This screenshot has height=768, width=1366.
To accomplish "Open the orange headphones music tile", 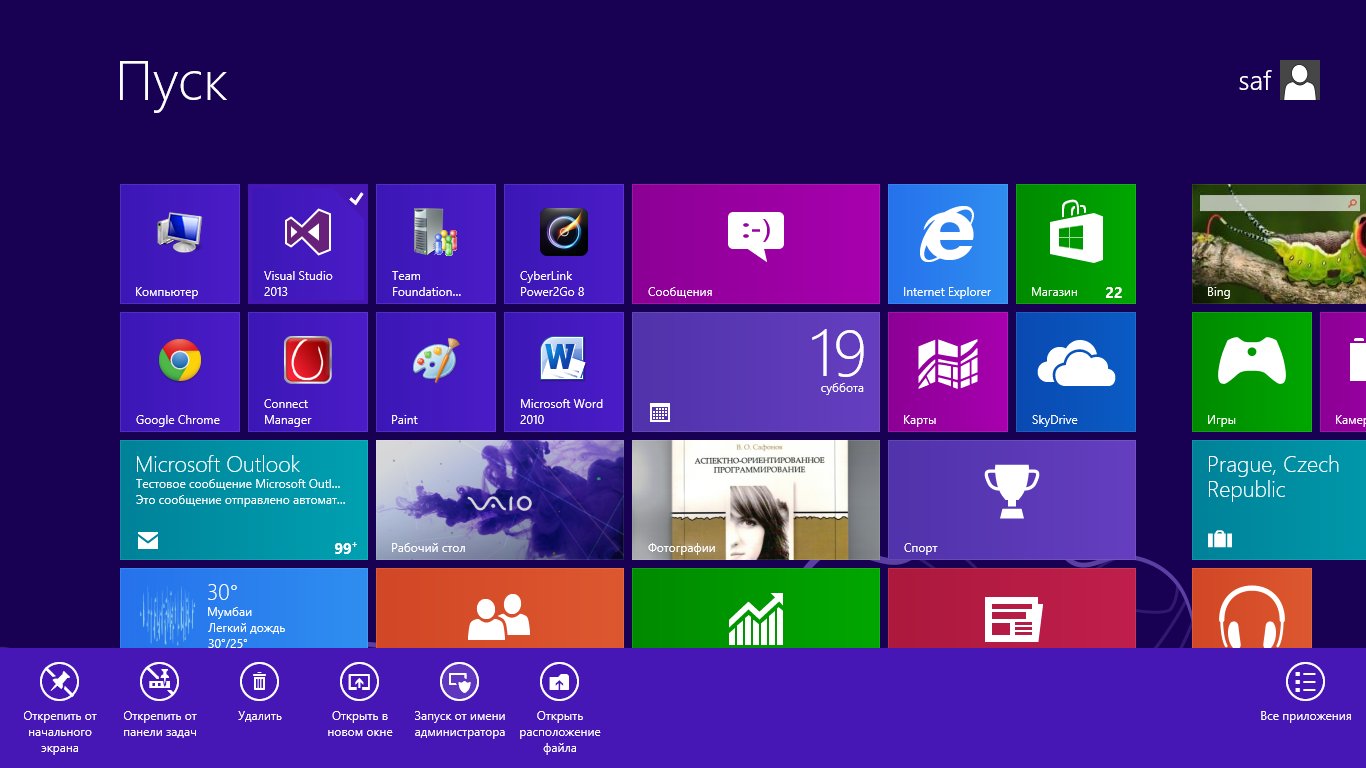I will [1252, 608].
